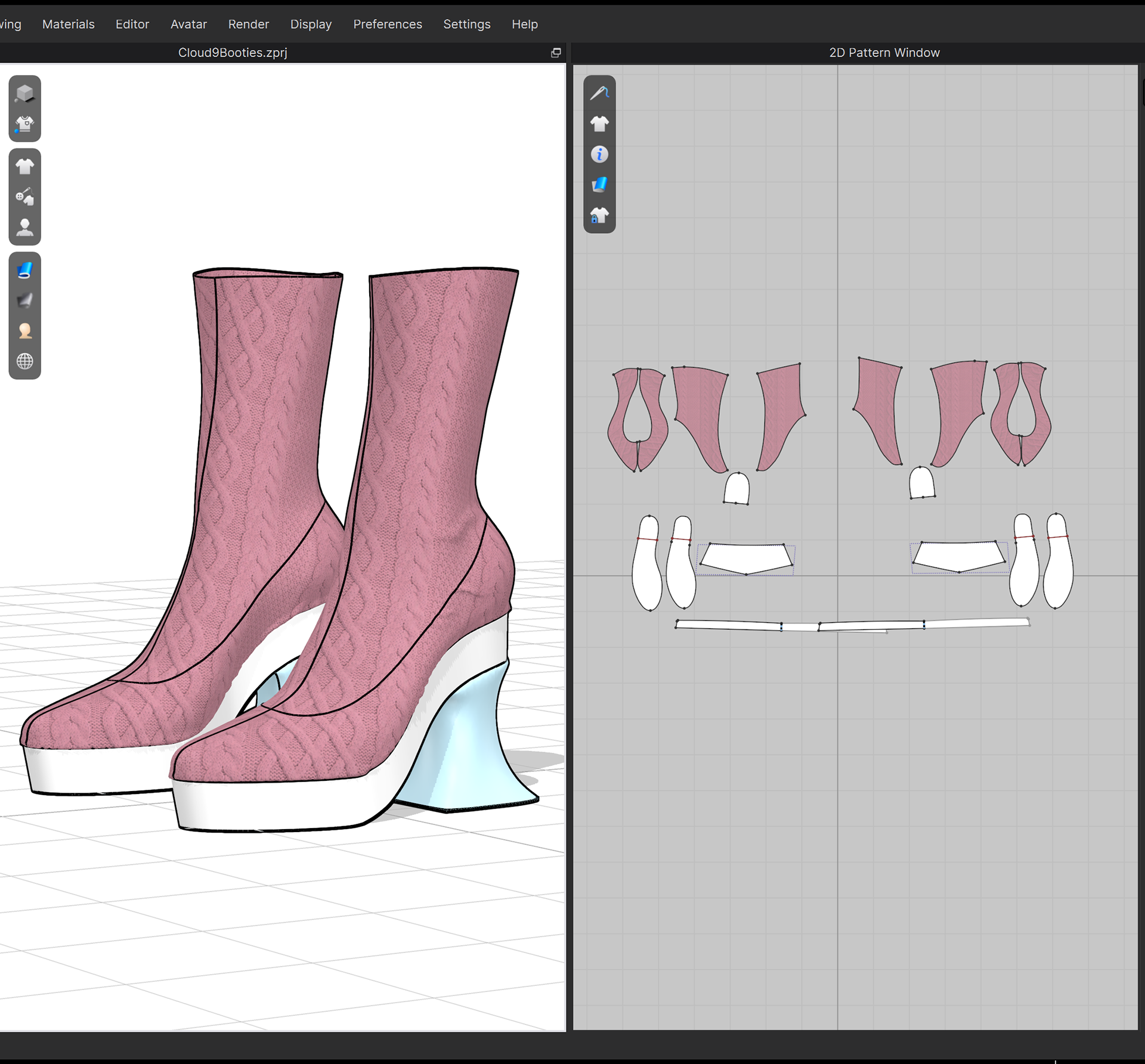
Task: Click the fabric texture icon in the 2D toolbar
Action: (599, 184)
